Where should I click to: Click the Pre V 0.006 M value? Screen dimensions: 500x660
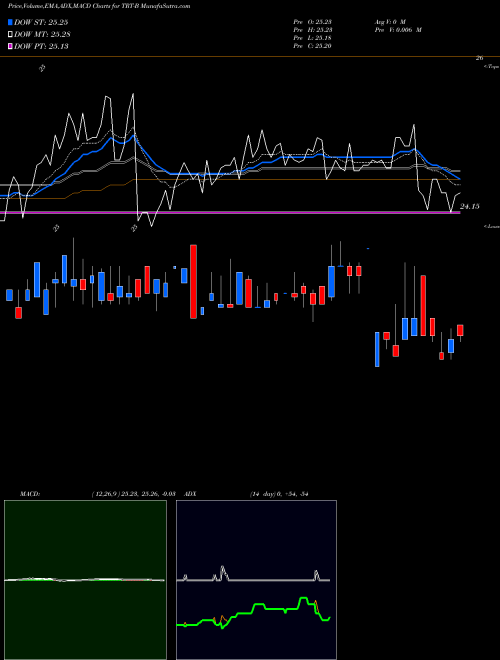click(397, 30)
